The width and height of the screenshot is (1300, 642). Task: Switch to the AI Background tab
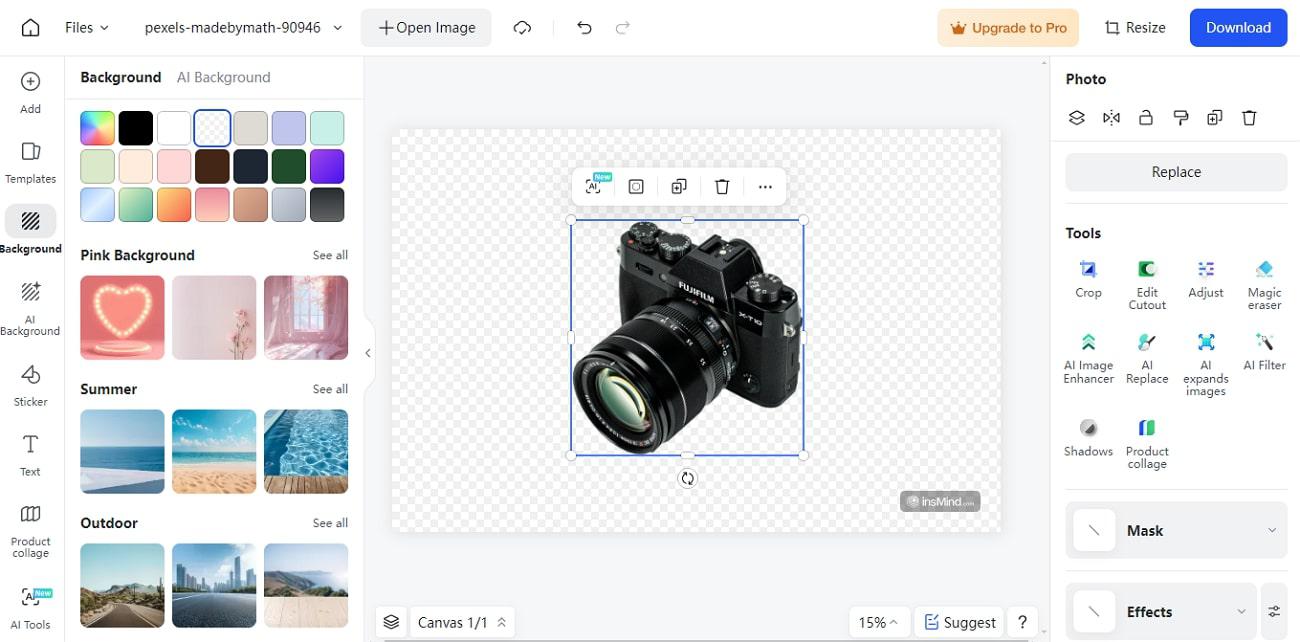223,77
